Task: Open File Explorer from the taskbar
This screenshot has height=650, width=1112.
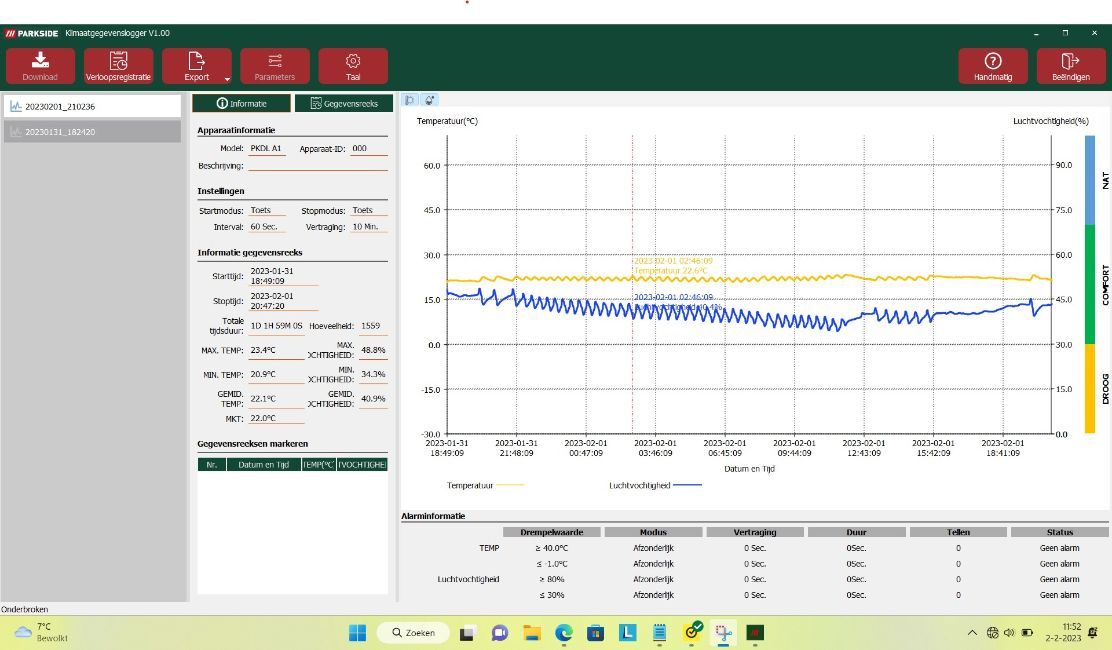Action: tap(532, 632)
